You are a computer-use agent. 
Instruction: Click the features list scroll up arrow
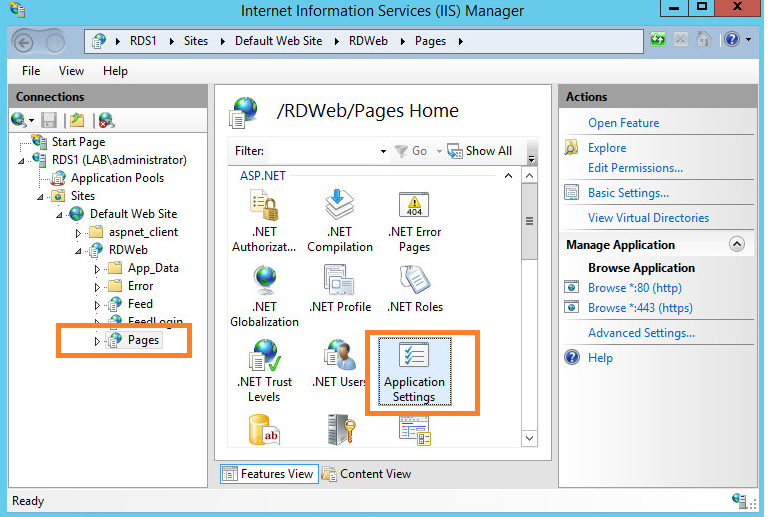pos(529,176)
